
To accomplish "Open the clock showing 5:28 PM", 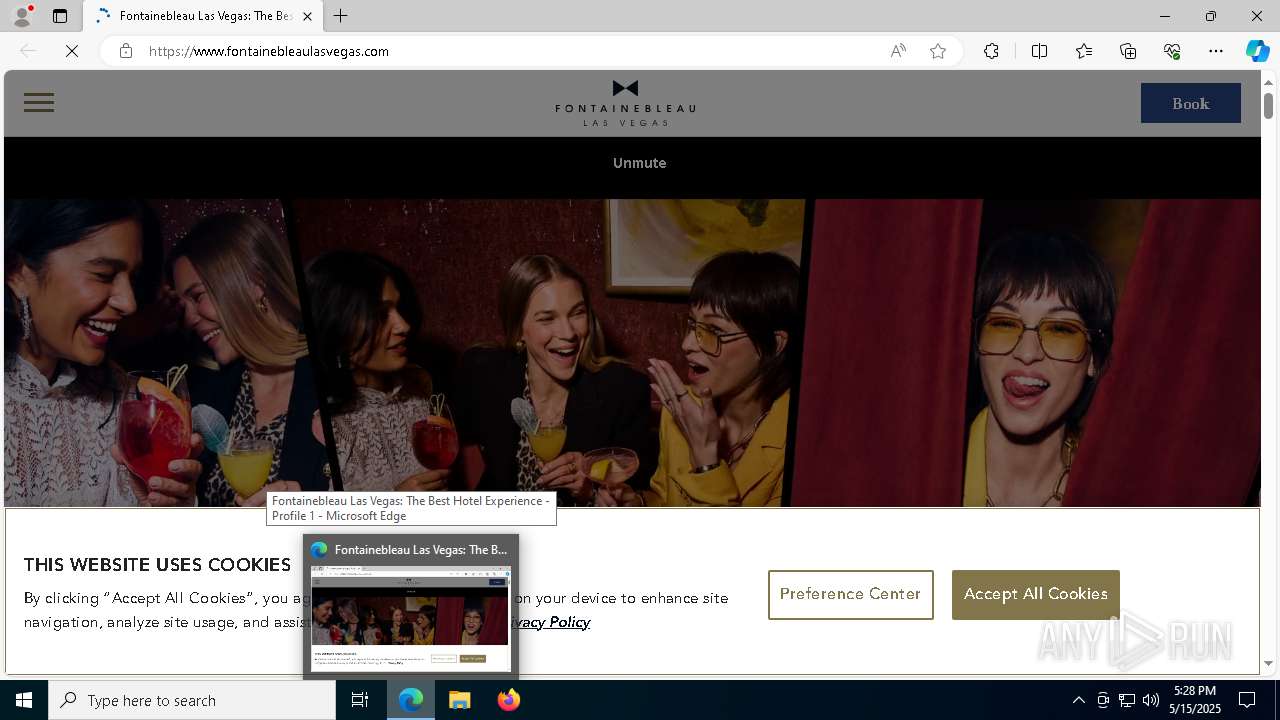I will [1195, 700].
